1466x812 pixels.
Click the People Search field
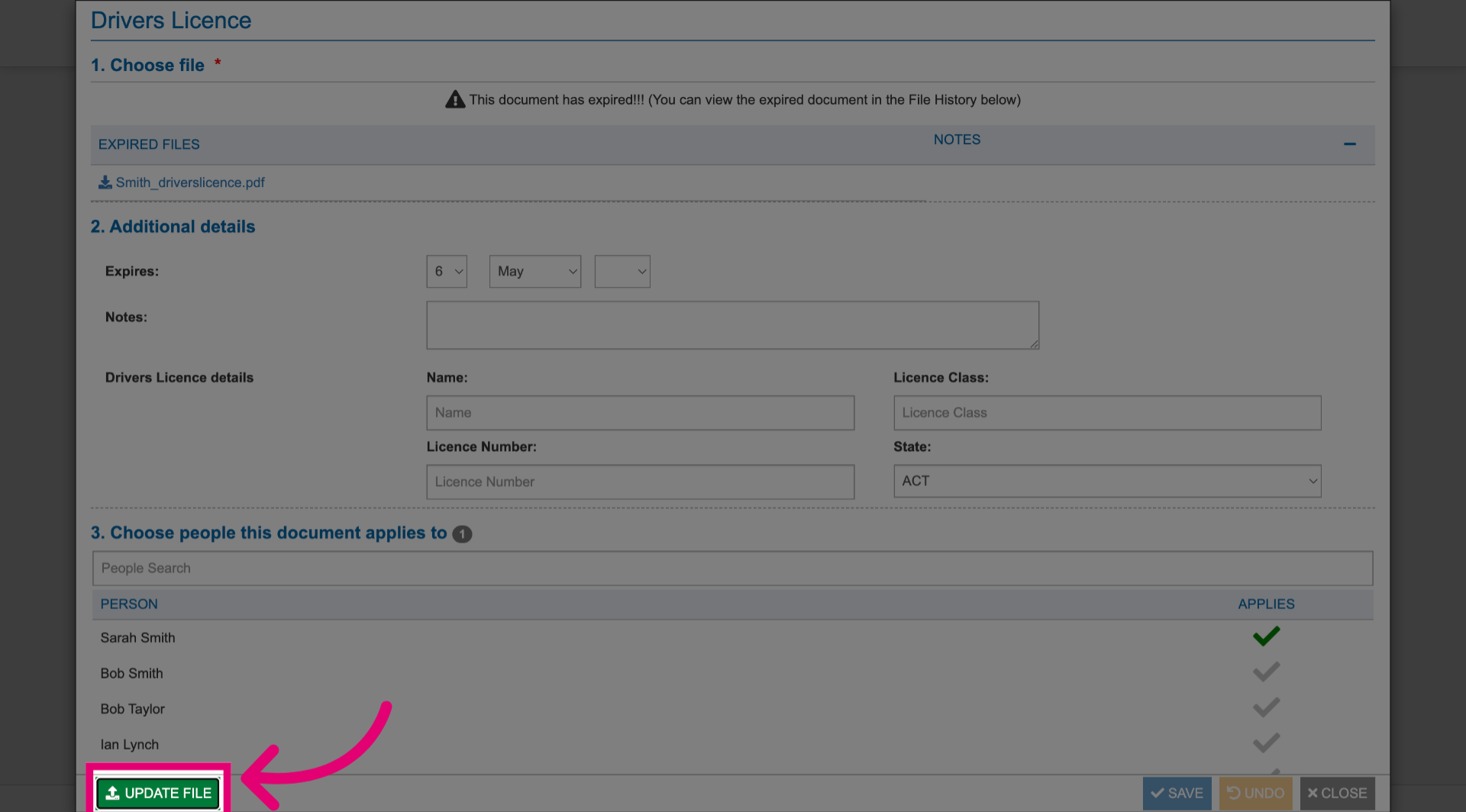[x=733, y=569]
